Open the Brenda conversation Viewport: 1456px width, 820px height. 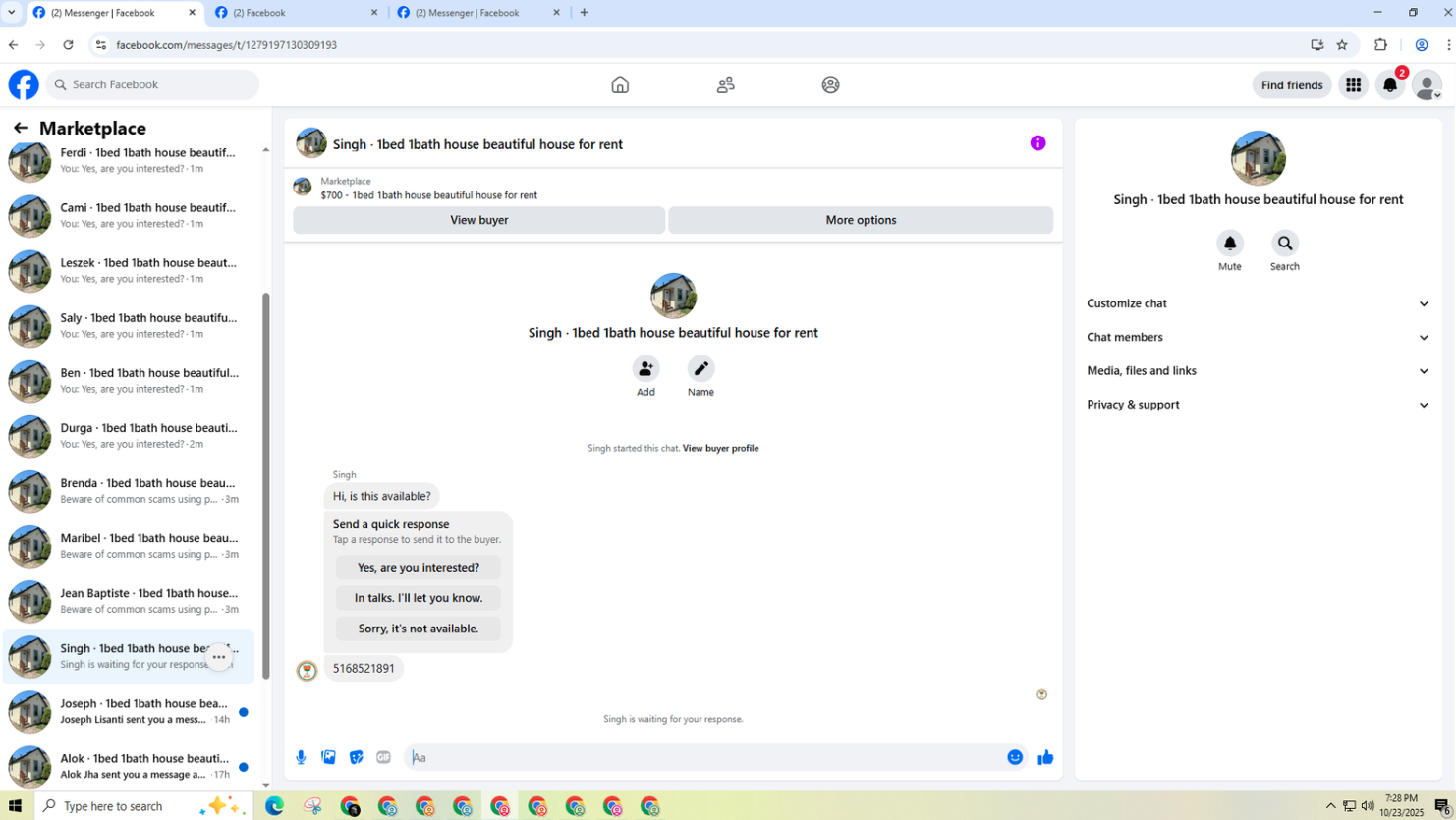[x=128, y=490]
